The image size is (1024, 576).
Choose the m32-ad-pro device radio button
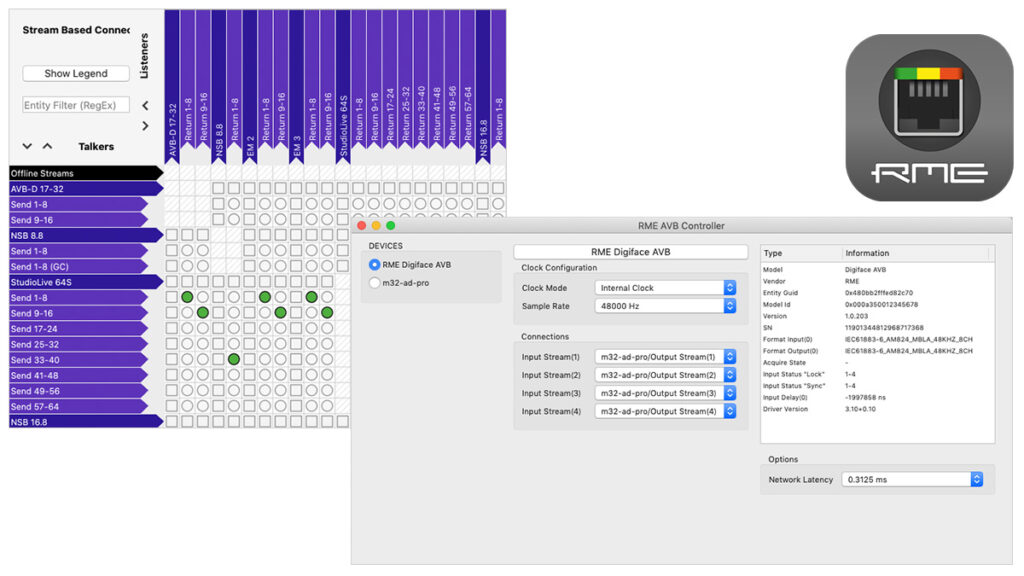click(375, 283)
